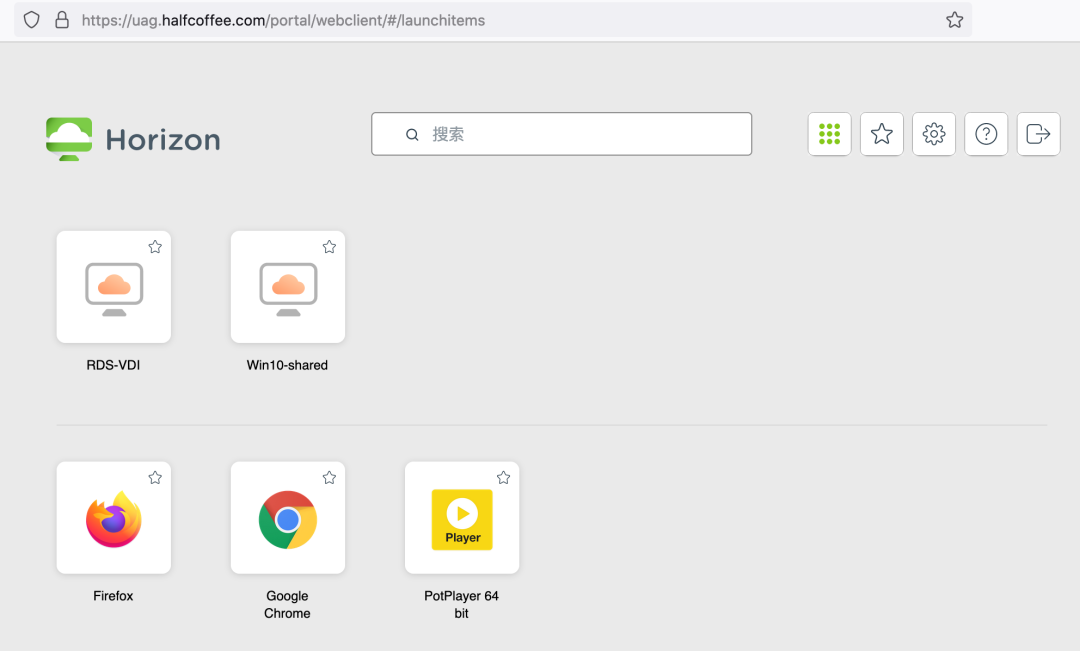Open the RDS-VDI desktop tile
1080x651 pixels.
[114, 287]
